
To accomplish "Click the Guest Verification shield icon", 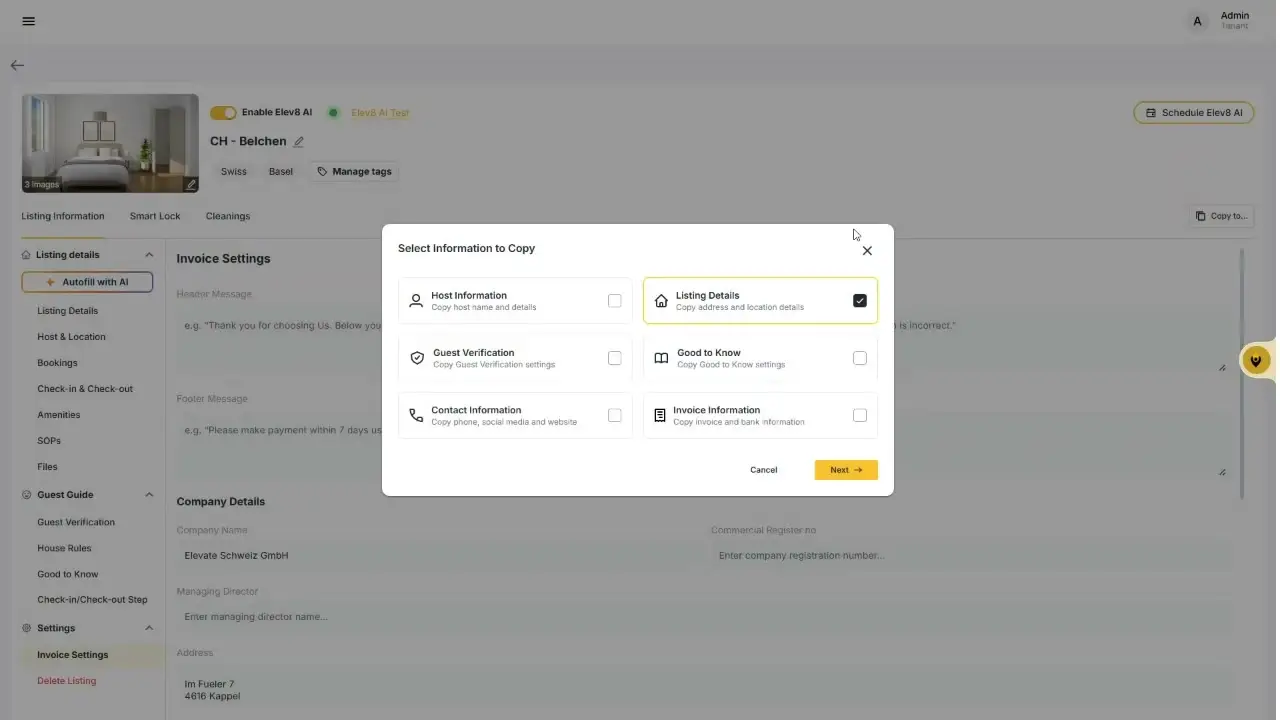I will pyautogui.click(x=417, y=358).
